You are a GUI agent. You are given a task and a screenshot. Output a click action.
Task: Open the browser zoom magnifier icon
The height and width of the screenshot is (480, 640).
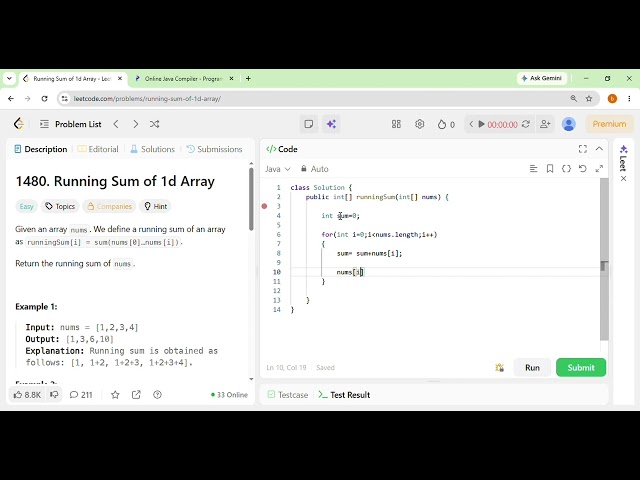point(573,99)
